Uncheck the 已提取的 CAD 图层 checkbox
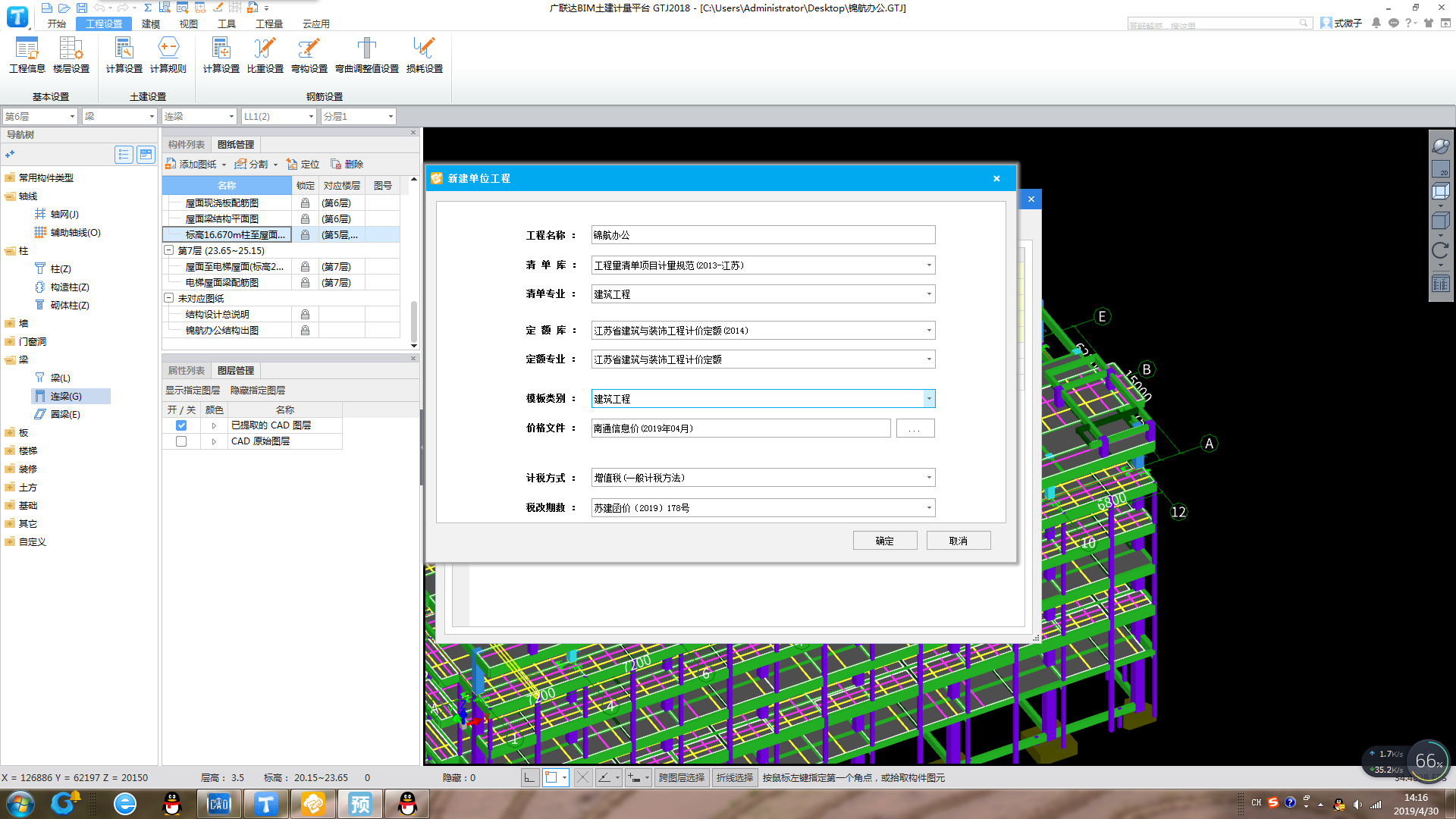 pos(181,425)
